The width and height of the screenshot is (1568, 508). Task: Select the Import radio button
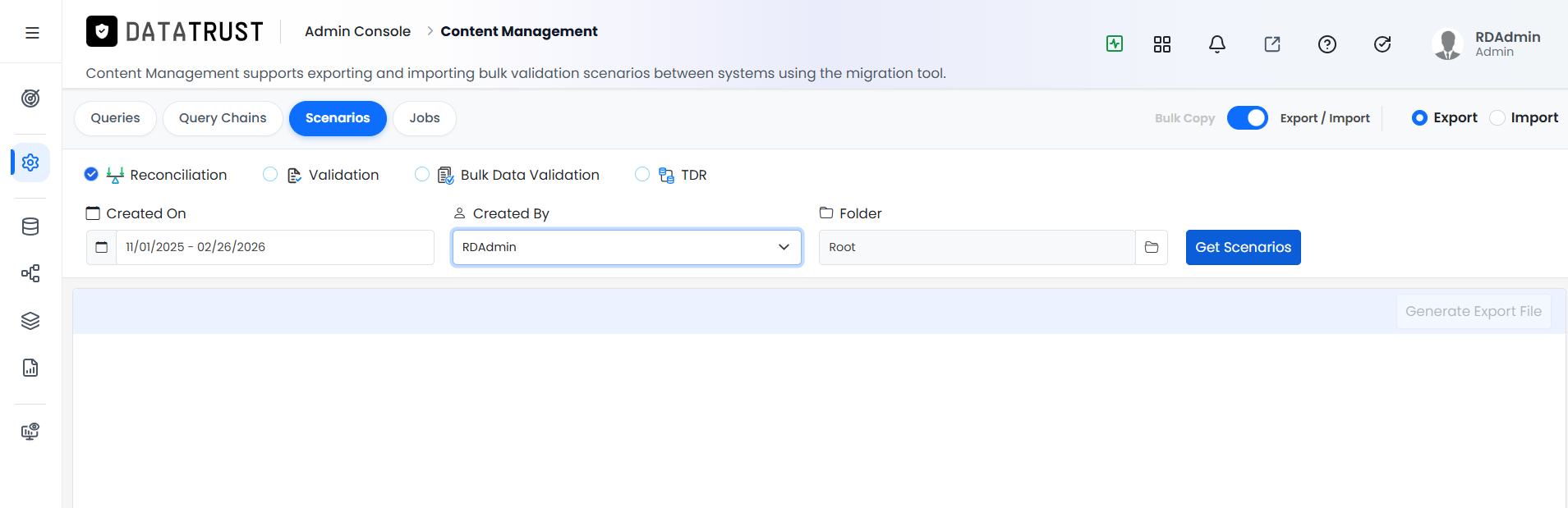tap(1497, 118)
